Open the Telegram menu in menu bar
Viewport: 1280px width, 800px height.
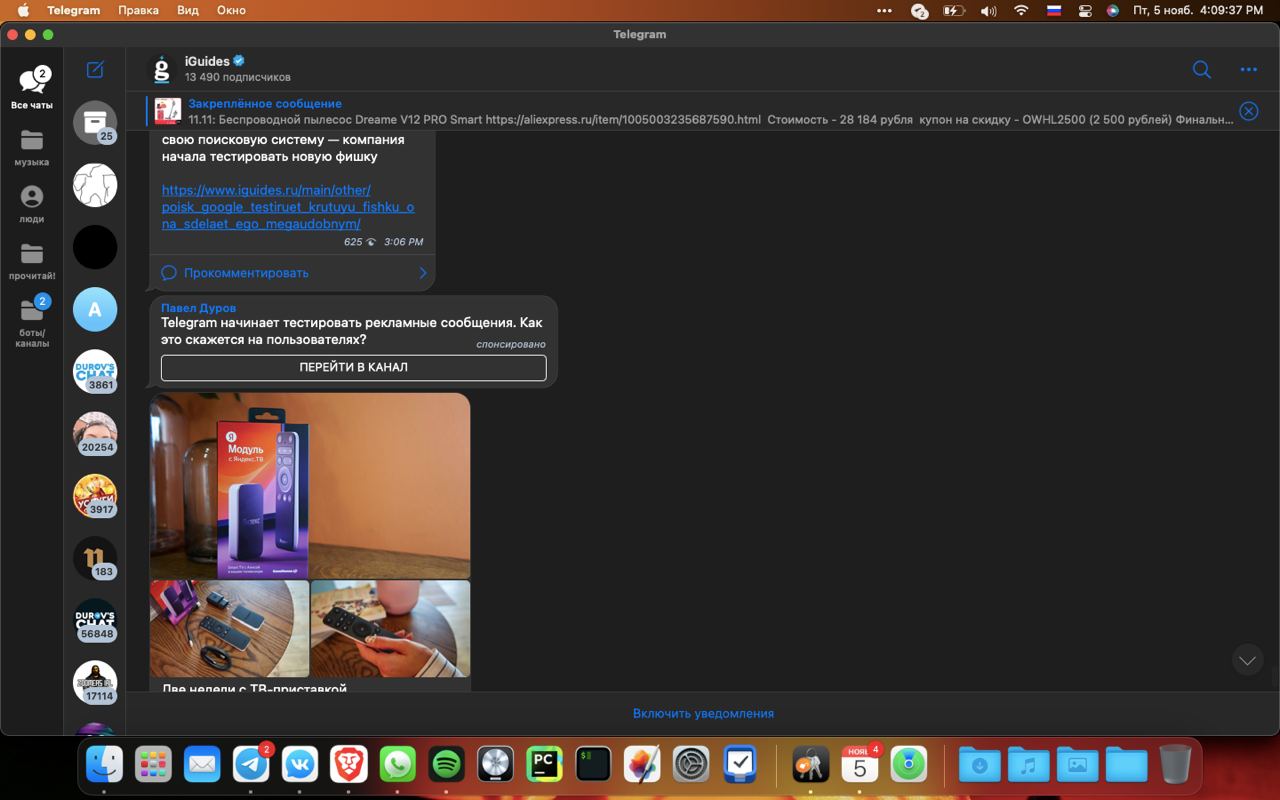tap(73, 10)
